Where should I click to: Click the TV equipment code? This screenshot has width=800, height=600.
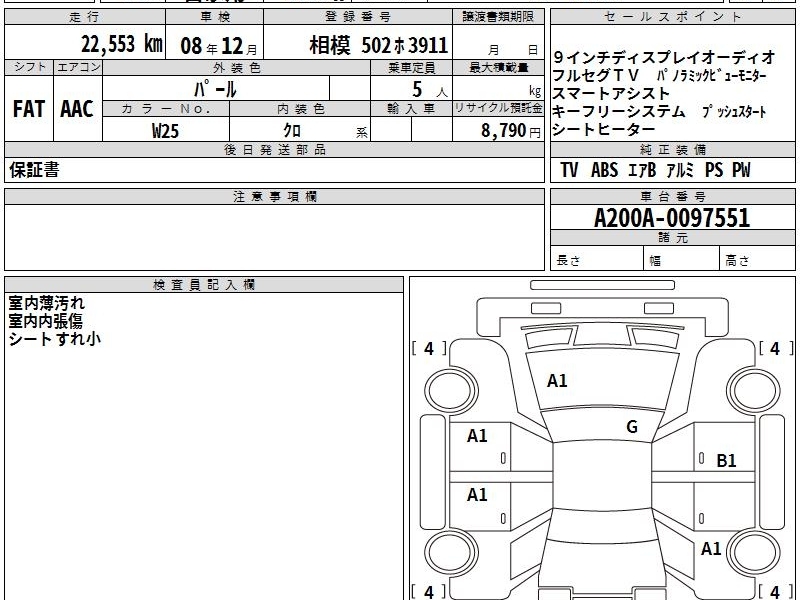tap(569, 170)
